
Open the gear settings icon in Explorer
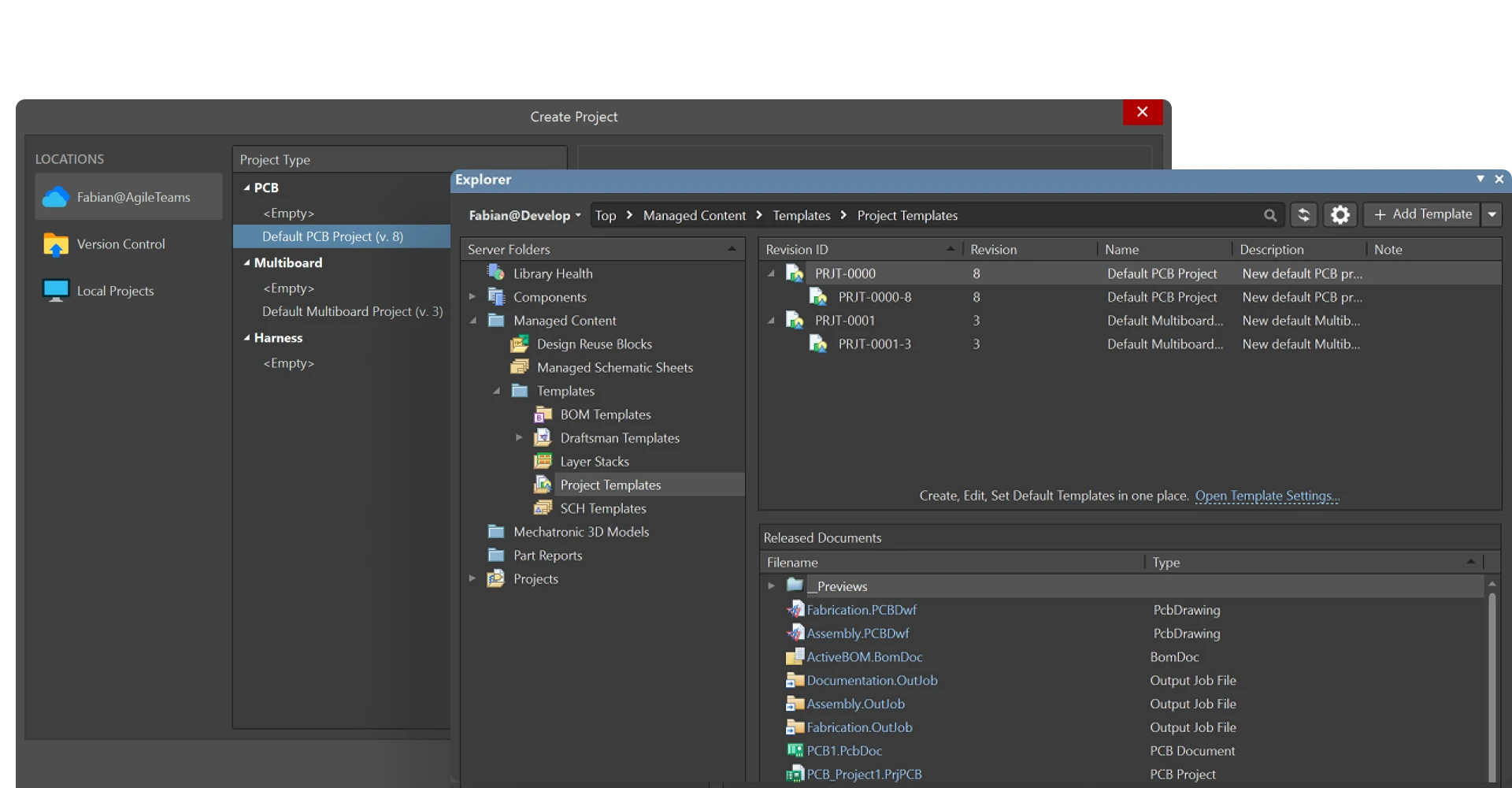(x=1340, y=215)
